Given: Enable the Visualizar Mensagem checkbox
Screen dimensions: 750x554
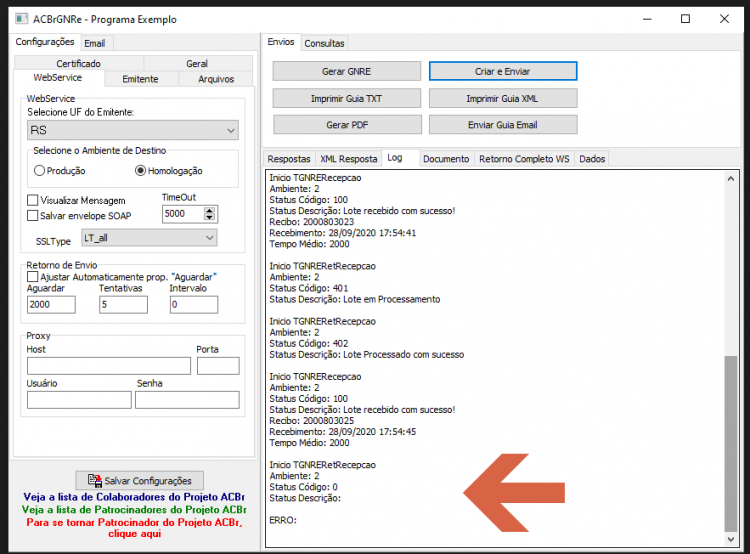Looking at the screenshot, I should click(x=33, y=200).
